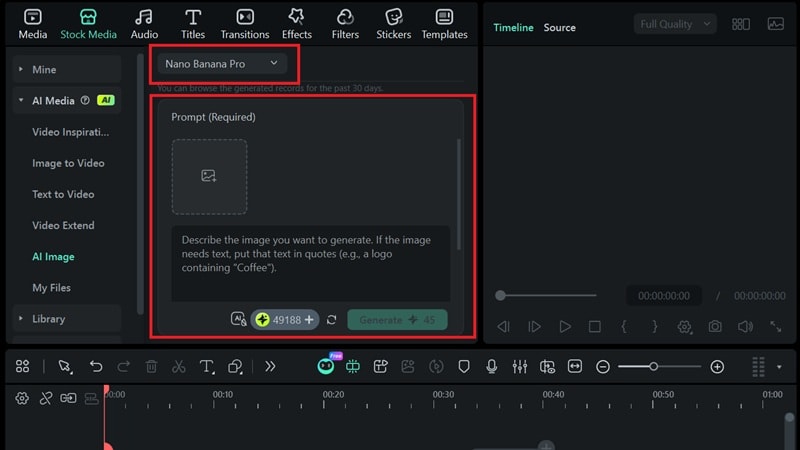Add a reference image in upload box
This screenshot has height=450, width=800.
[x=209, y=177]
